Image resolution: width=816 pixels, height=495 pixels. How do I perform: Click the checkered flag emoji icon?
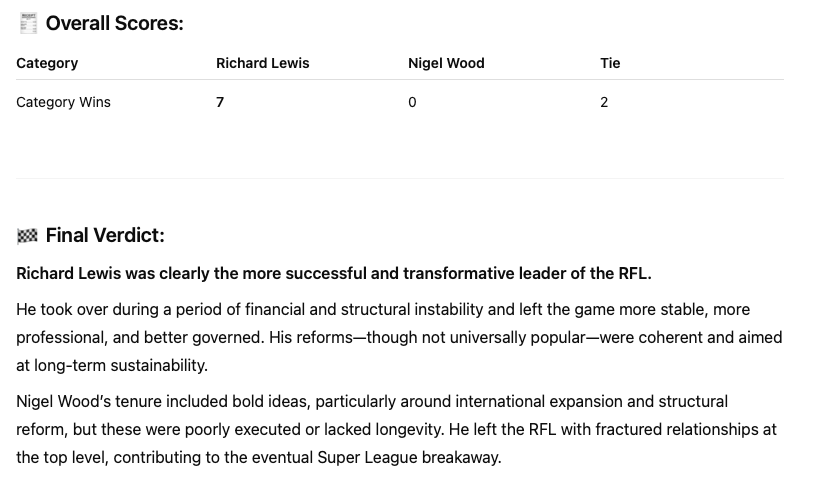27,236
